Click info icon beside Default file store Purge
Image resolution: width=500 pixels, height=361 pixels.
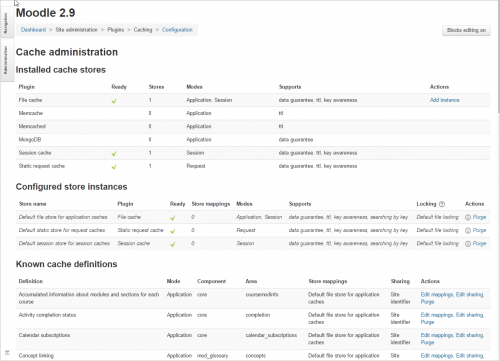(x=468, y=217)
